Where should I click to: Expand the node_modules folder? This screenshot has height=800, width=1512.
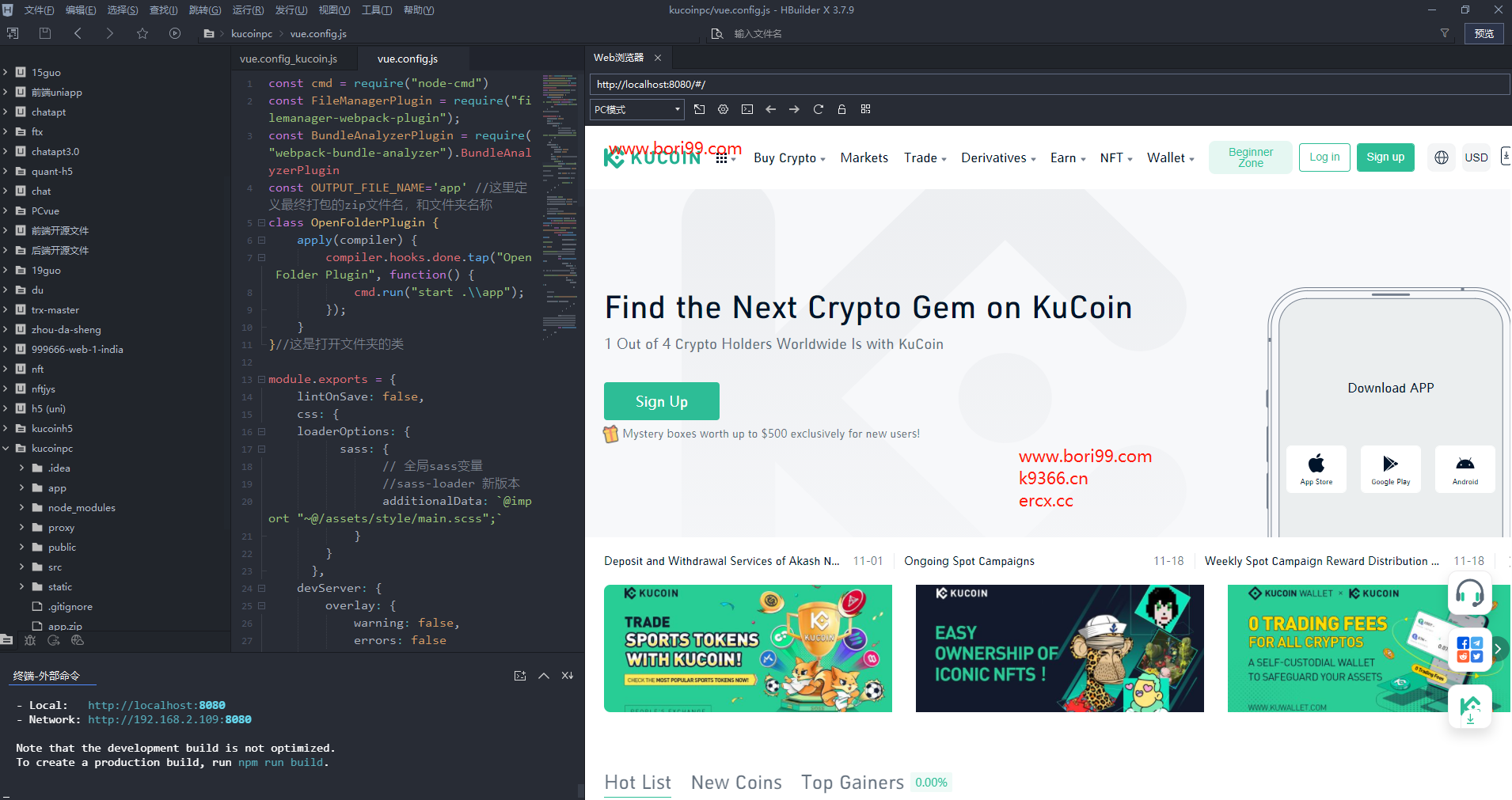(21, 507)
